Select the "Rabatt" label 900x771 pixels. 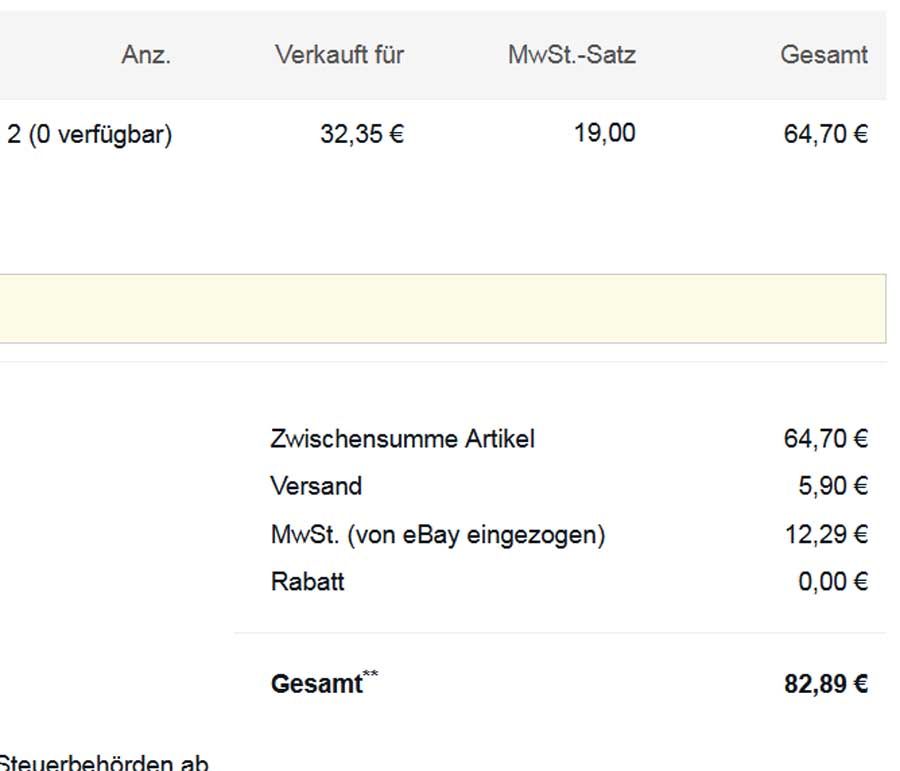307,582
